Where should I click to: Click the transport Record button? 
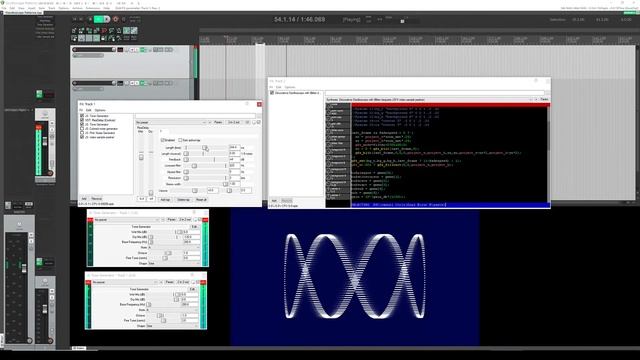pos(116,19)
